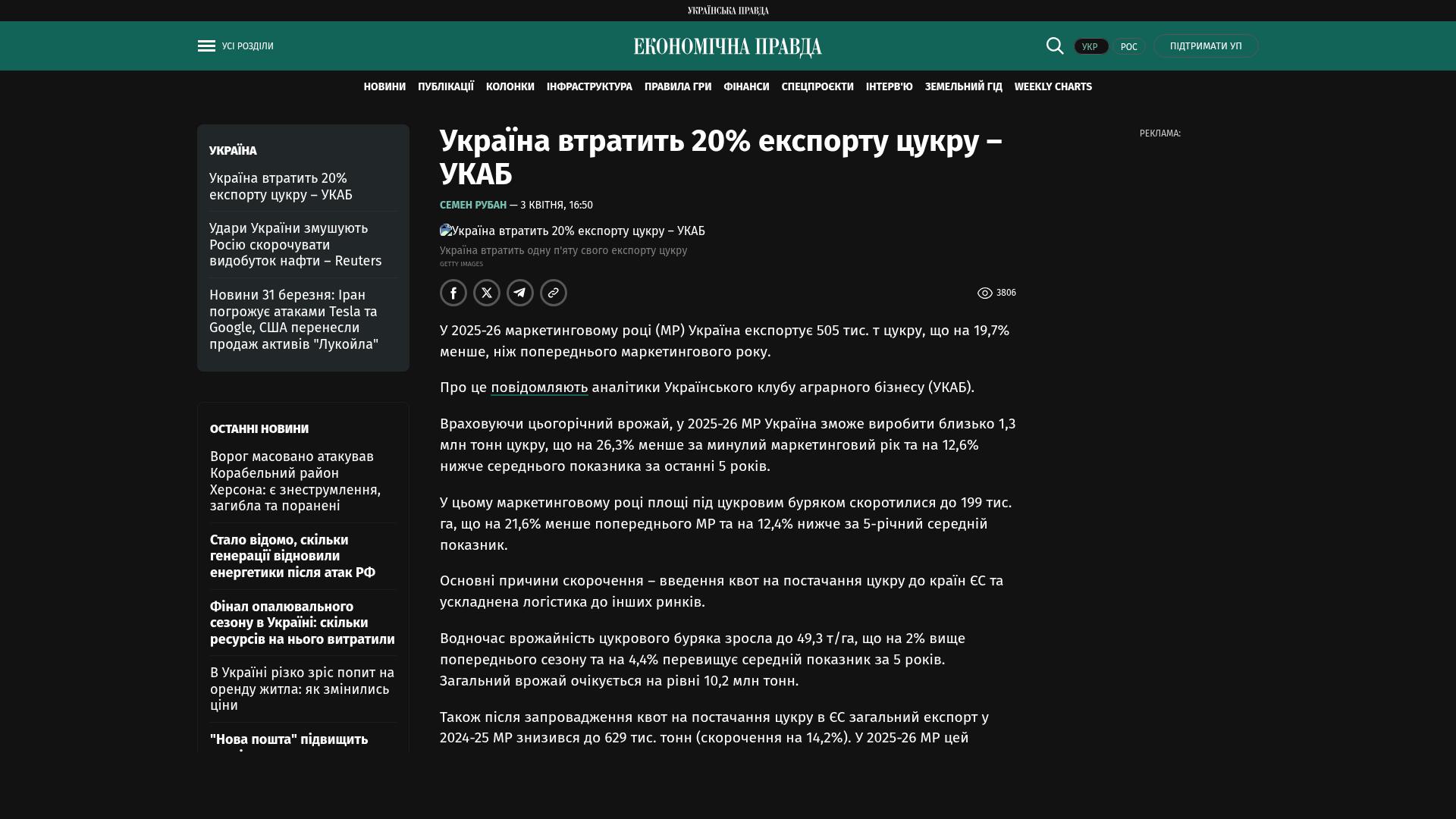
Task: Copy article link icon
Action: click(x=554, y=293)
